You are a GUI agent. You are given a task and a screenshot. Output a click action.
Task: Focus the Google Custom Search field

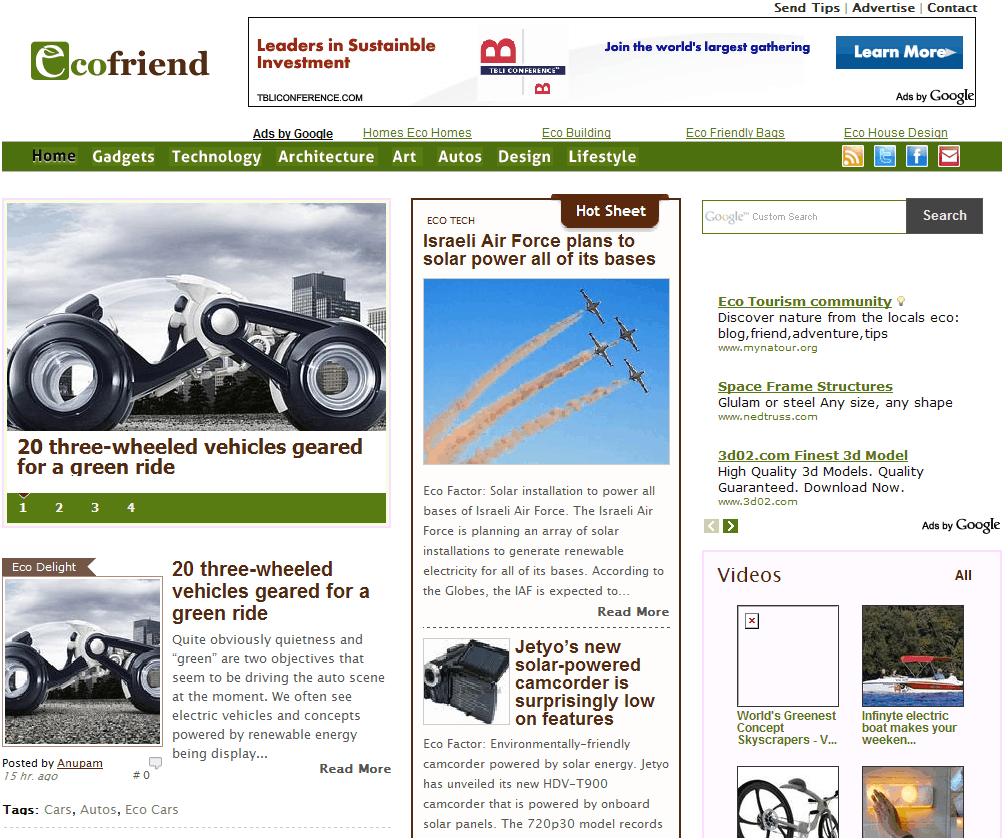point(804,216)
